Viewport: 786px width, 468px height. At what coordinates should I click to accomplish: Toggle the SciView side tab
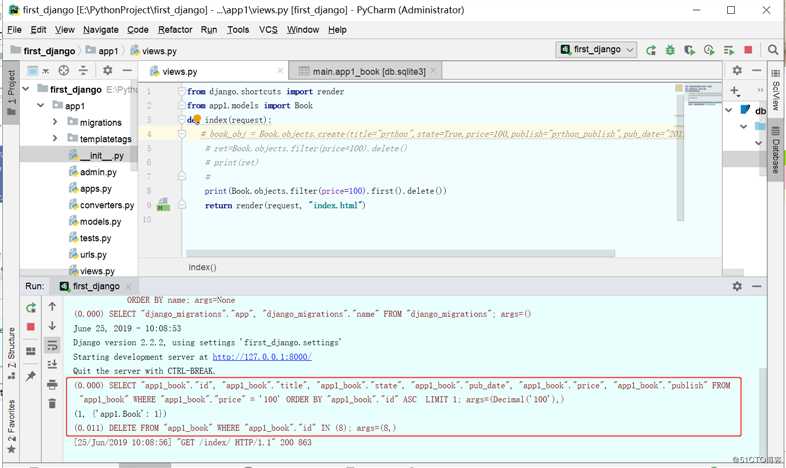[775, 90]
